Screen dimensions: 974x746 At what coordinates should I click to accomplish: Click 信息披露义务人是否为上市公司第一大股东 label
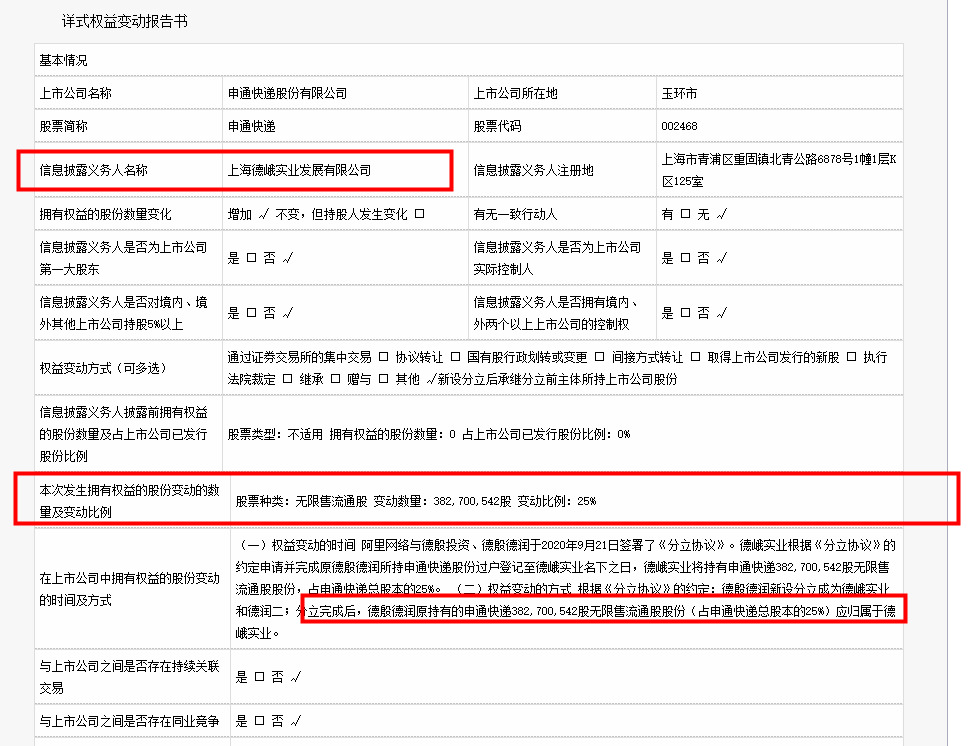click(x=124, y=258)
